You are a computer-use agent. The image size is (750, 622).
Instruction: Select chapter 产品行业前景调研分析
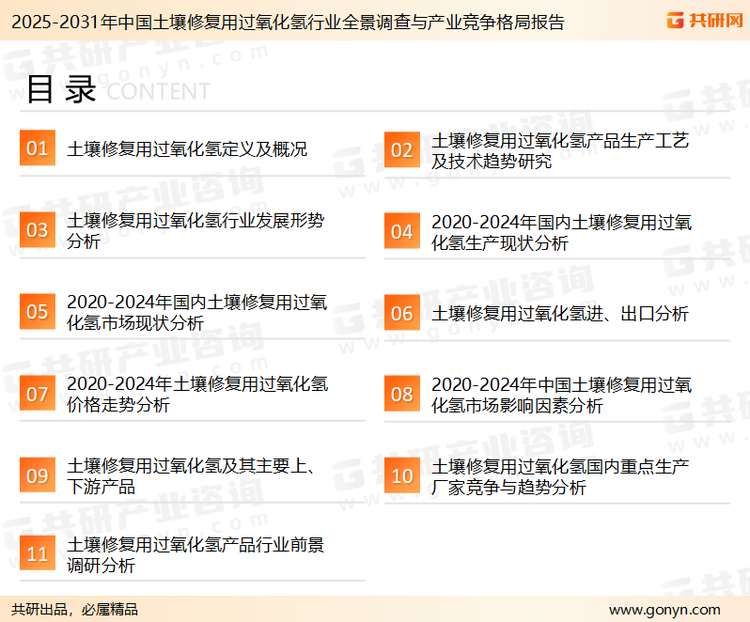pos(196,555)
